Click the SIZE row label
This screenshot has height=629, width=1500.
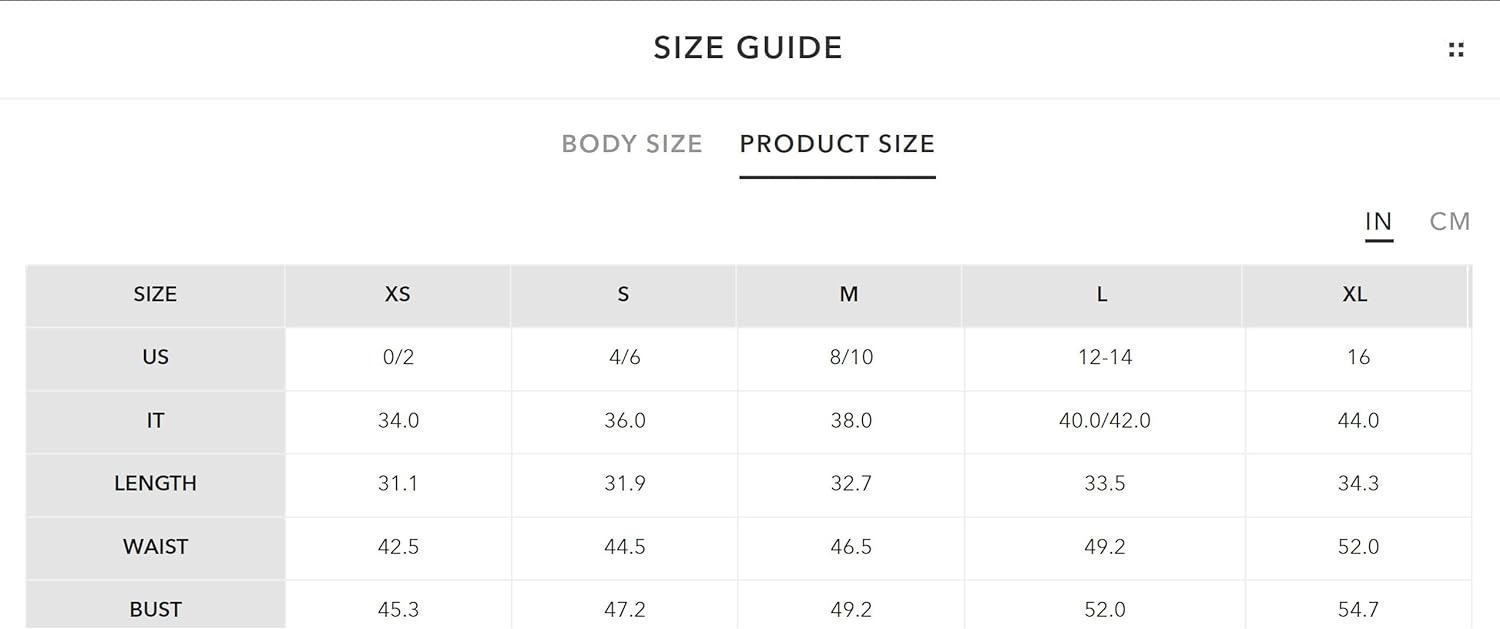[155, 295]
